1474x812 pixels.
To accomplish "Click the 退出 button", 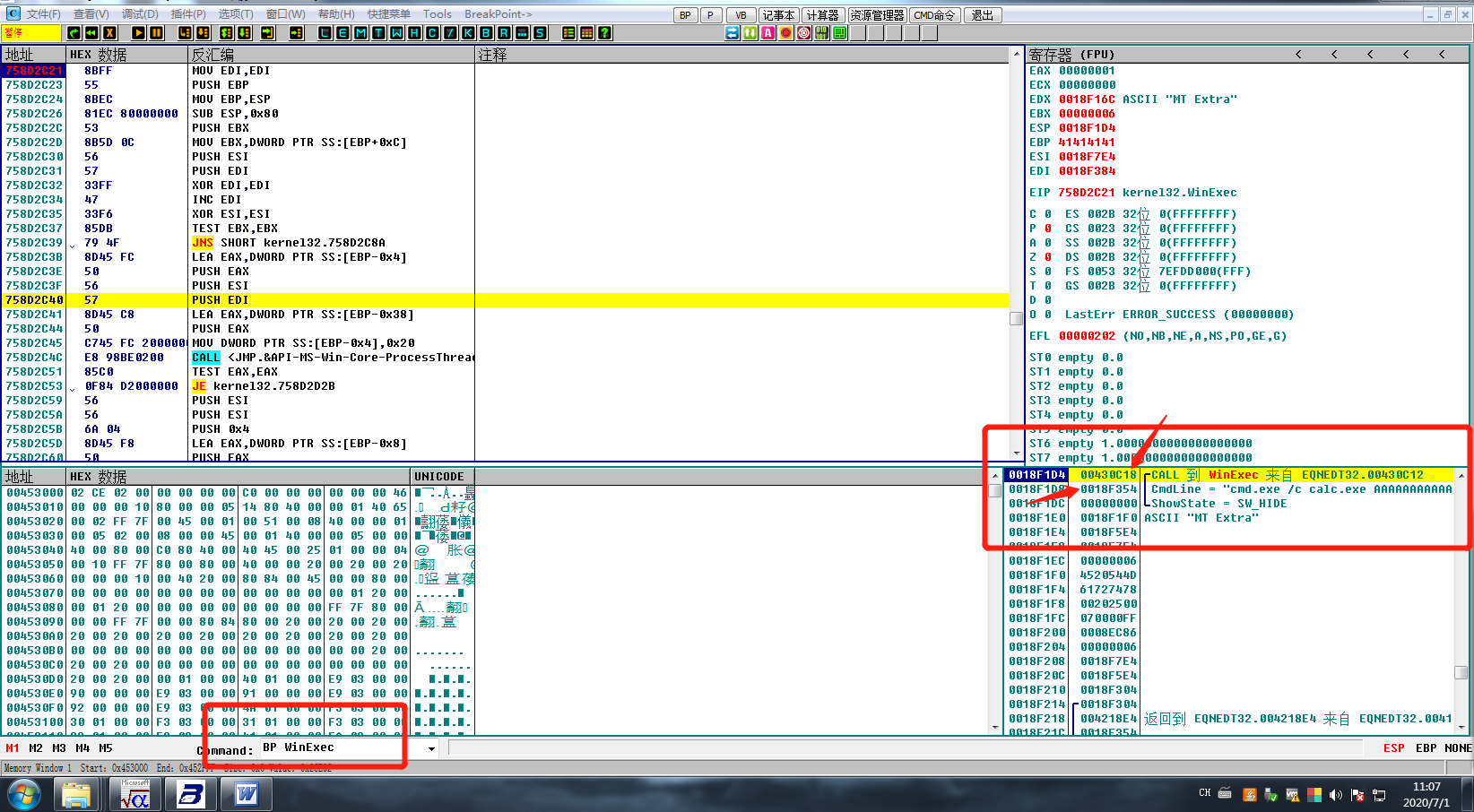I will [983, 15].
